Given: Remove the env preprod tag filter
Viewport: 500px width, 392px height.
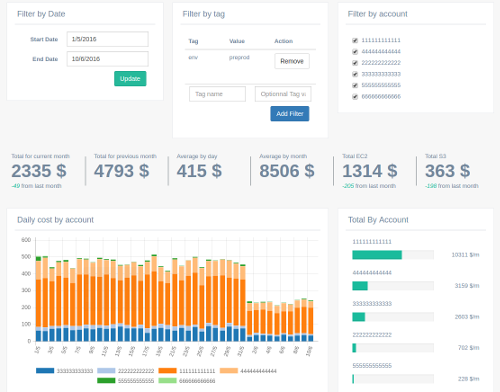Looking at the screenshot, I should point(292,61).
